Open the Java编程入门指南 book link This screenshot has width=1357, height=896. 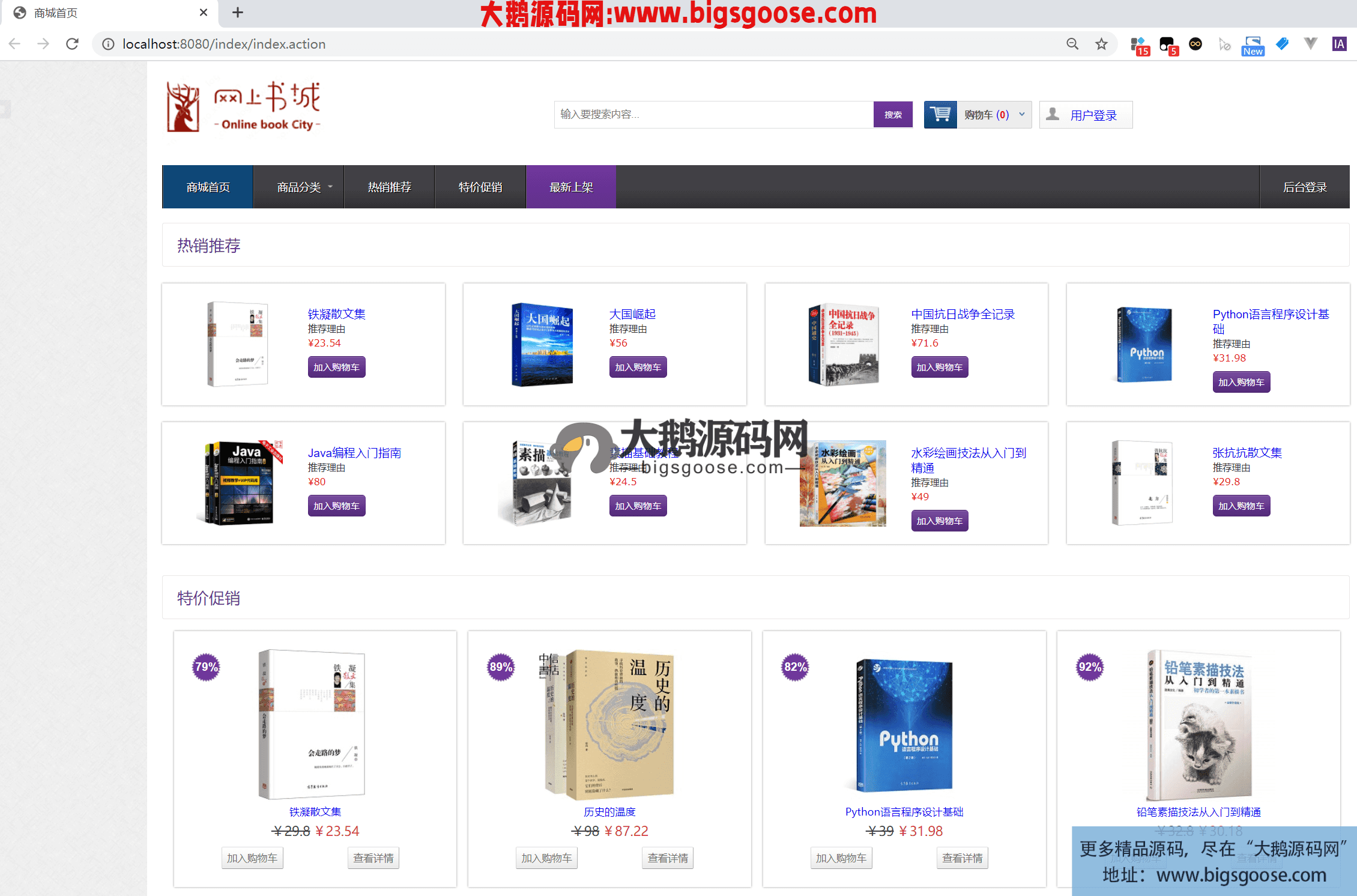click(354, 453)
